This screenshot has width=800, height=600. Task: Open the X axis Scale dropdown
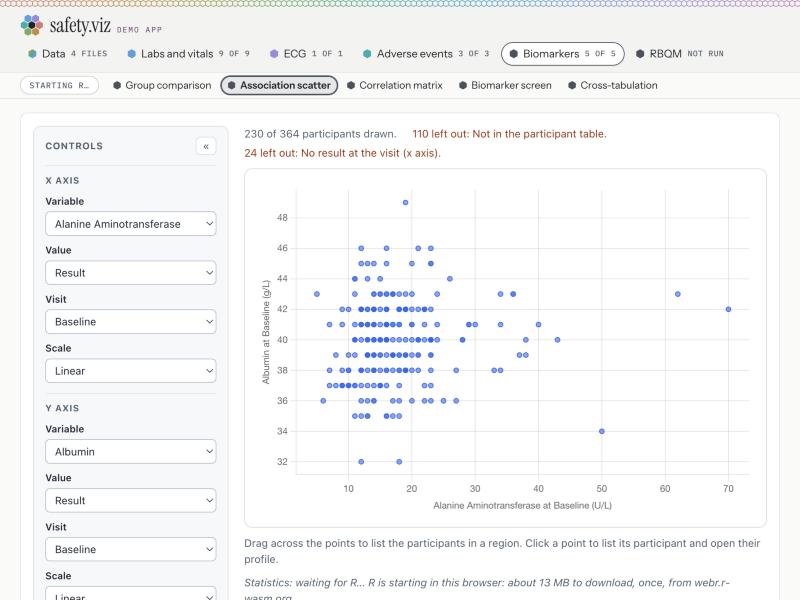point(131,371)
